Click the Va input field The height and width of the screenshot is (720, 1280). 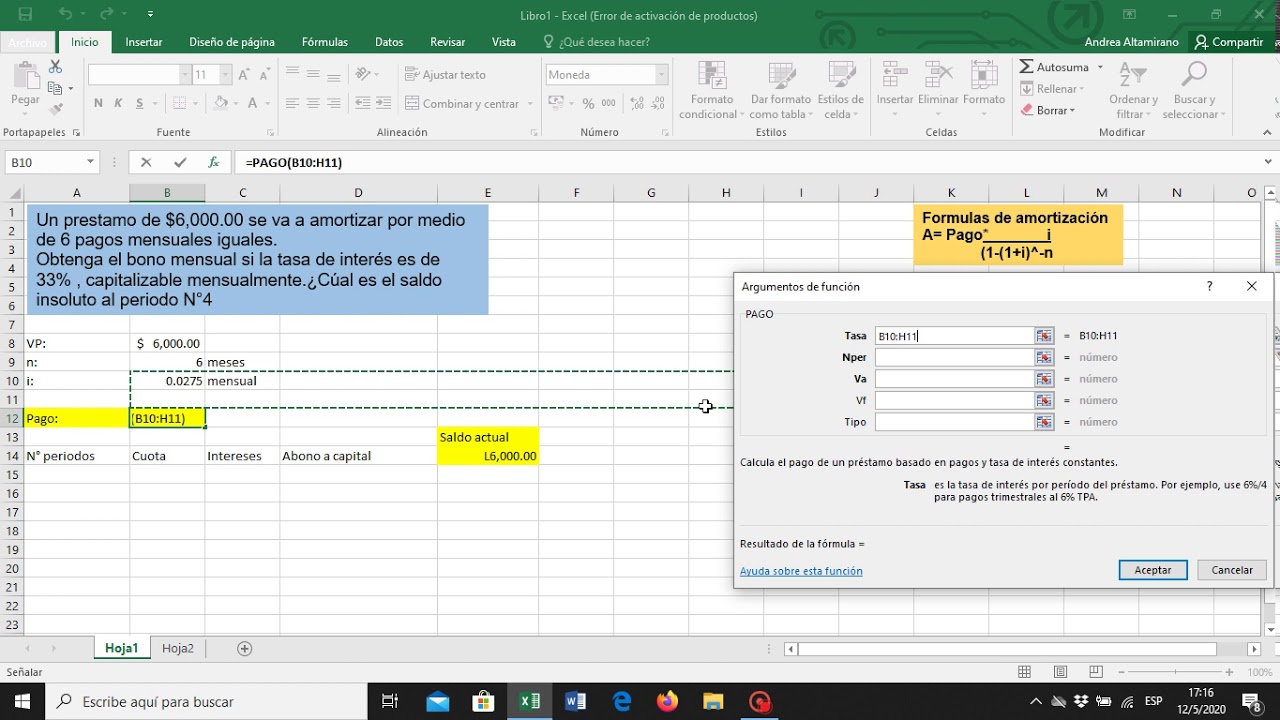[x=954, y=379]
